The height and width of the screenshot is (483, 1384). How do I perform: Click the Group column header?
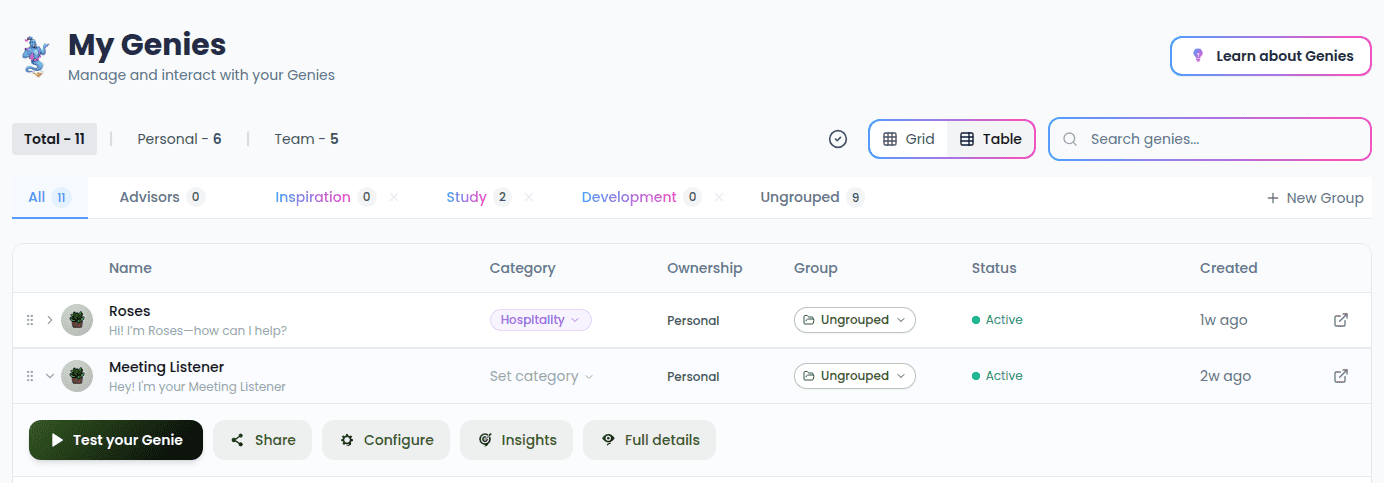point(816,268)
